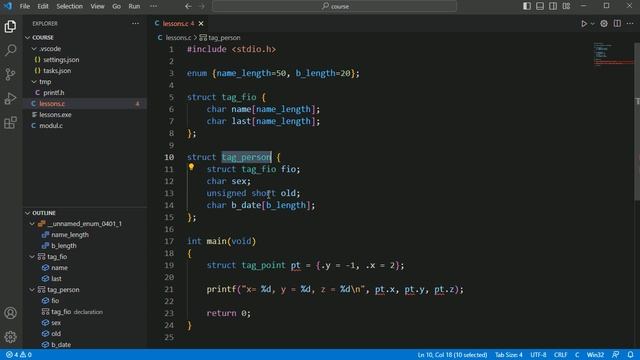Viewport: 640px width, 360px height.
Task: Toggle the primary side bar
Action: click(x=527, y=6)
